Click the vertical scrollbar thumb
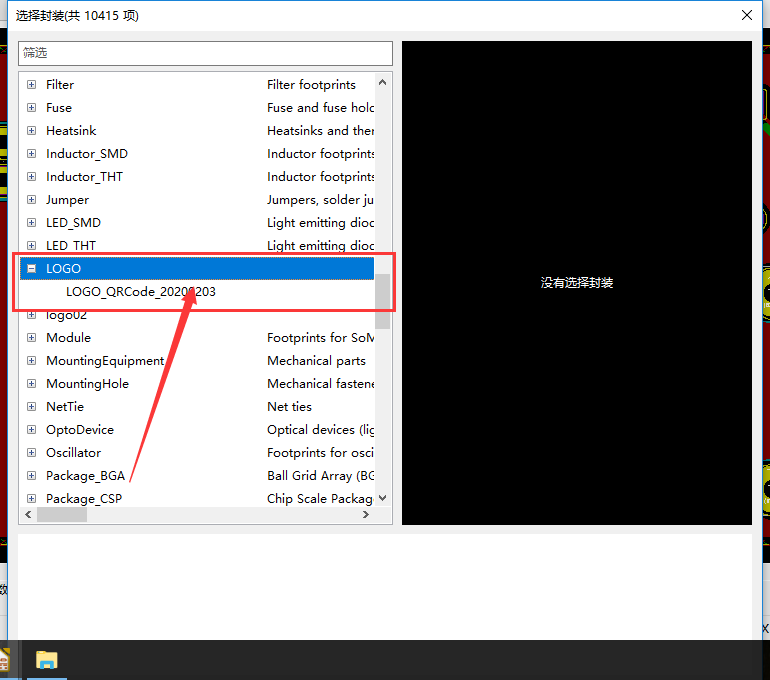Image resolution: width=770 pixels, height=680 pixels. 383,301
